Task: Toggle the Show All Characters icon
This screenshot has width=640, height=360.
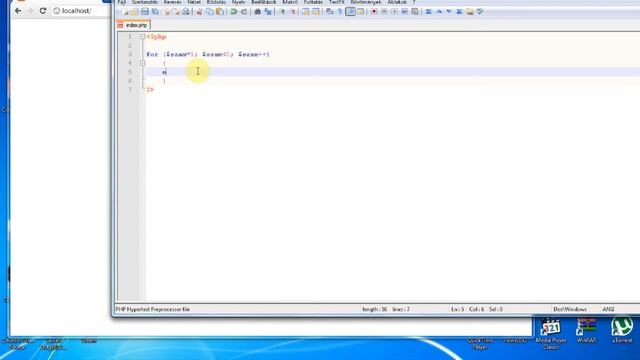Action: [x=340, y=12]
